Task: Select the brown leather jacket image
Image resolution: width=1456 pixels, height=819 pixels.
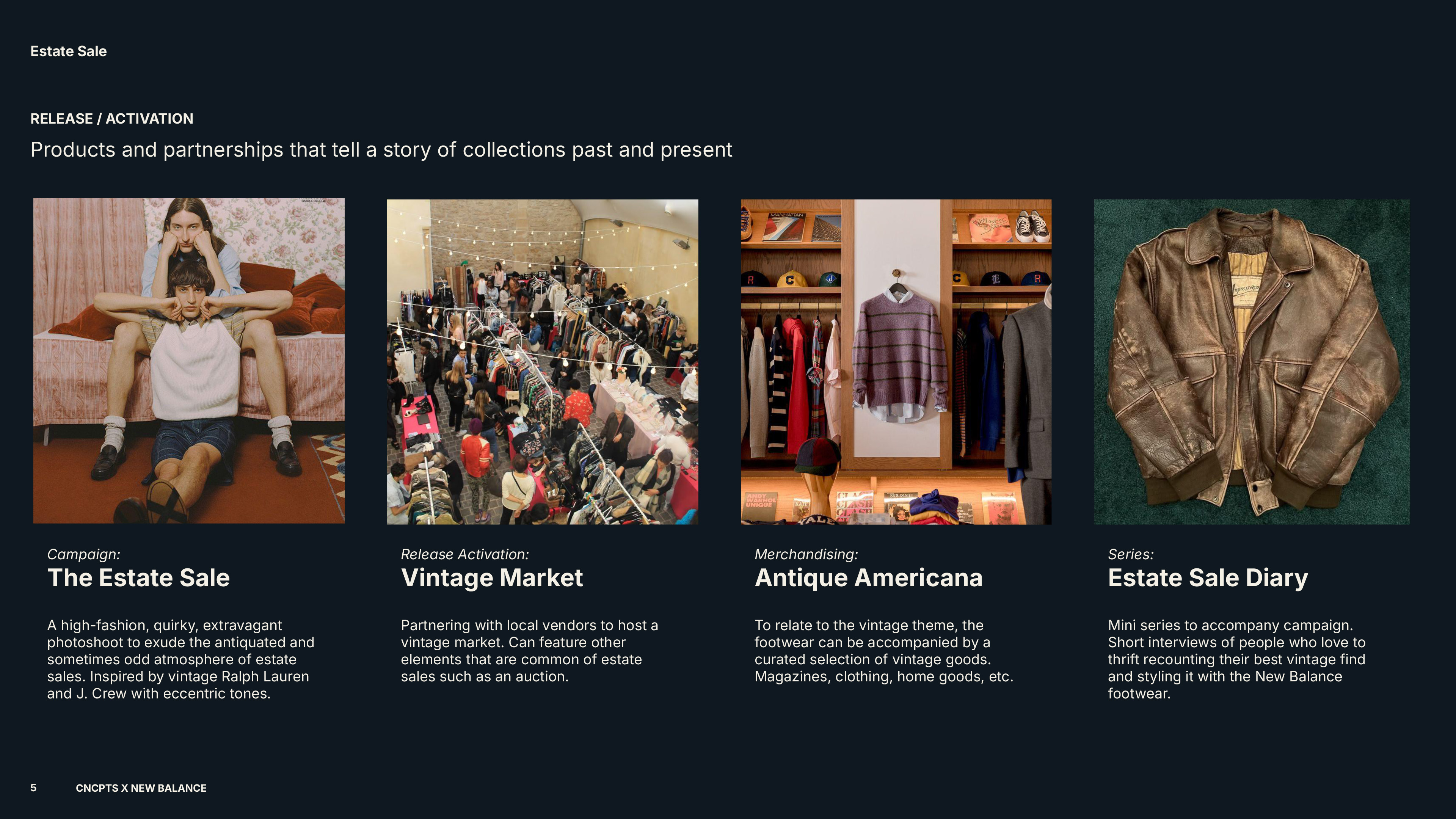Action: 1252,362
